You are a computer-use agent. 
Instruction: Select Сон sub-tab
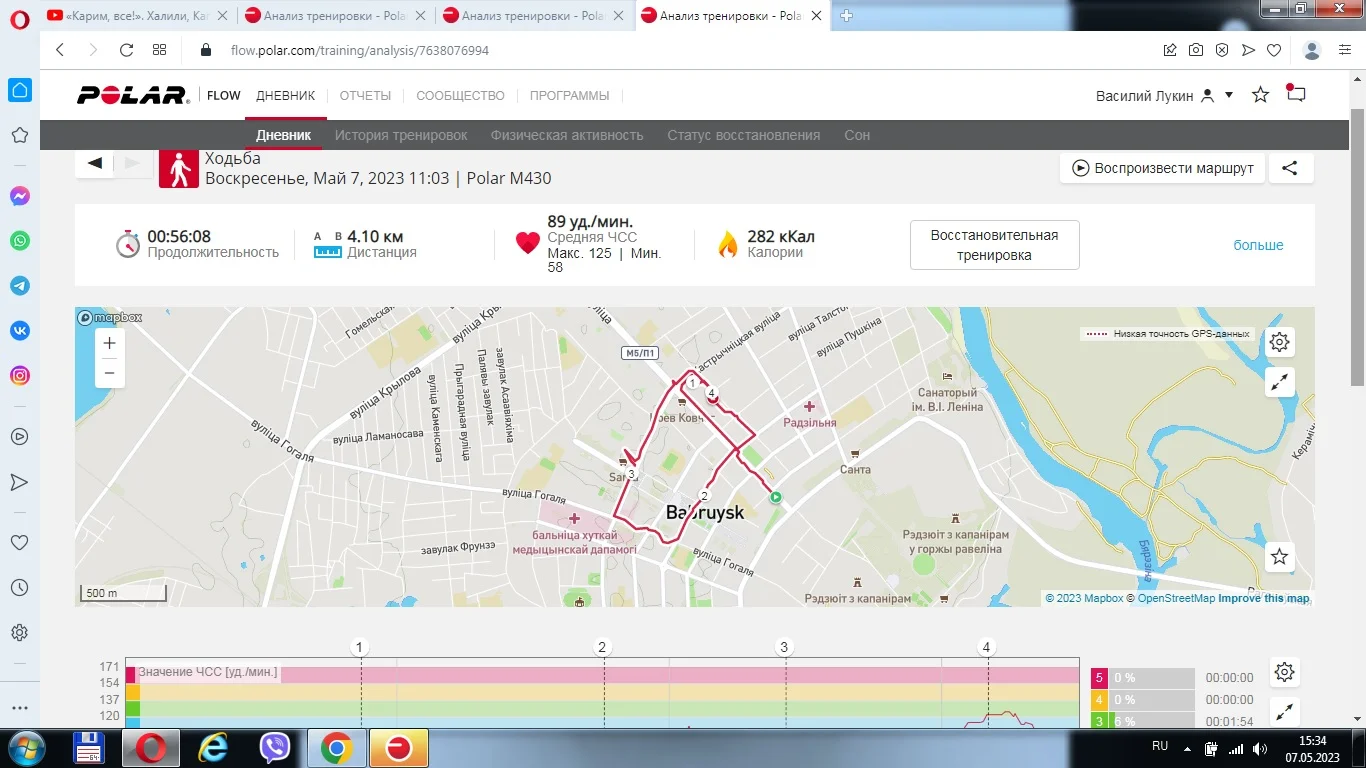[857, 135]
